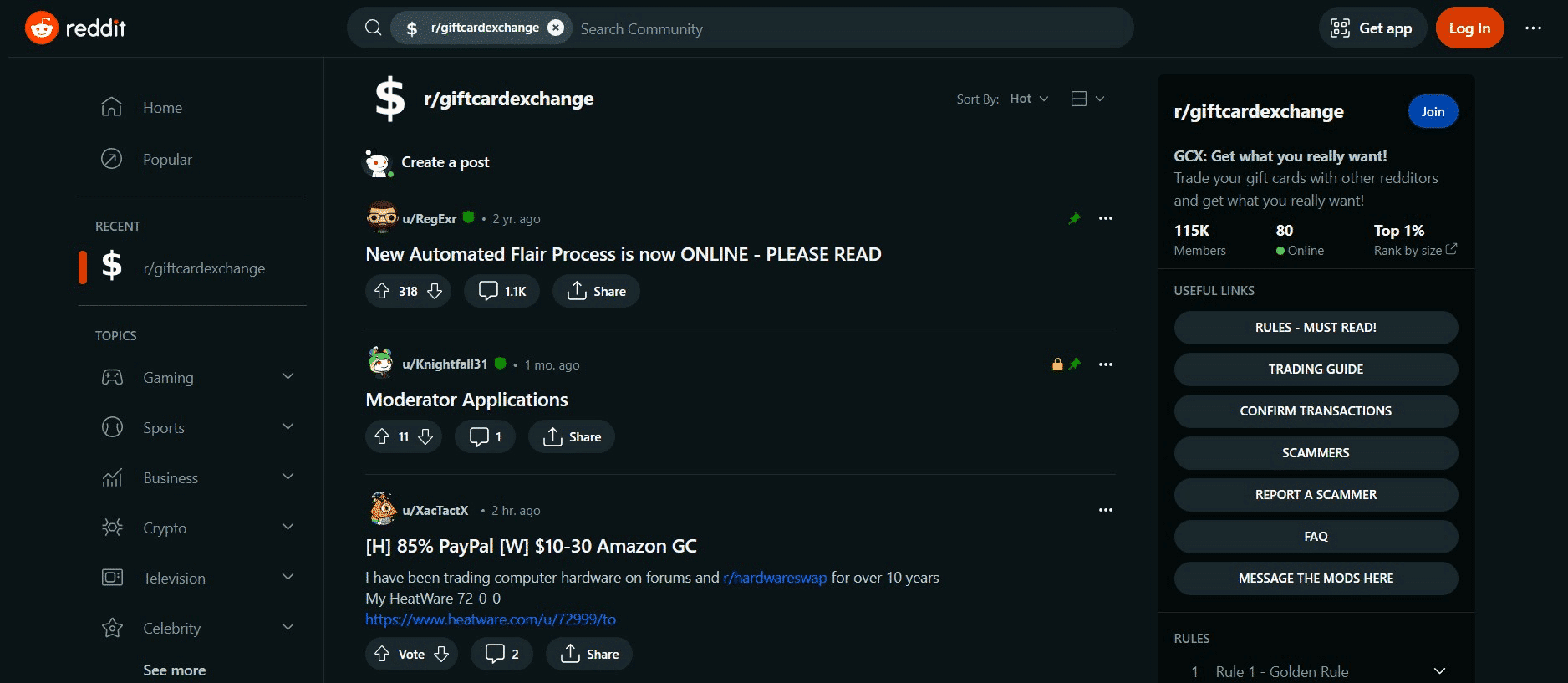Share the Automated Flair Process post
The width and height of the screenshot is (1568, 683).
(x=596, y=291)
